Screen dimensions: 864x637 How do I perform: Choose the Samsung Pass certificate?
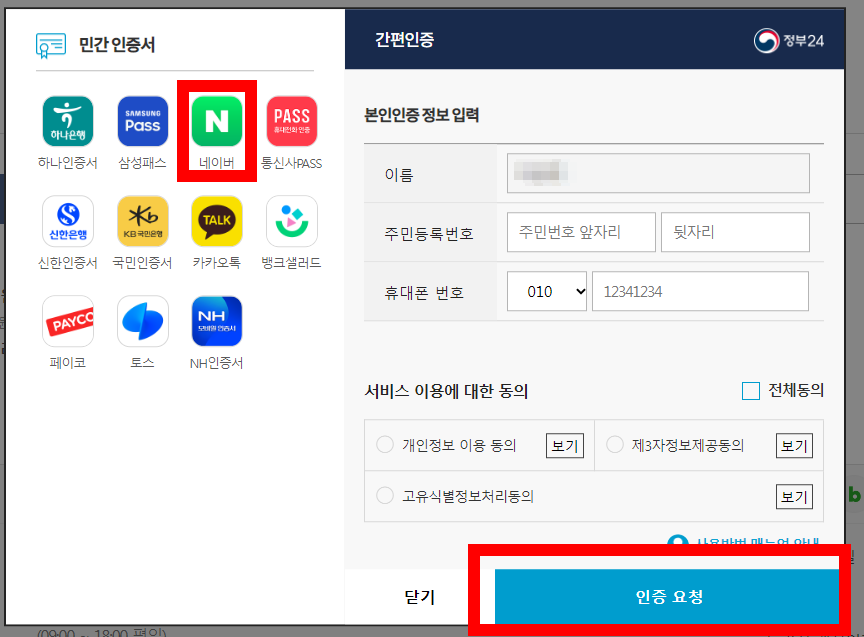[142, 121]
